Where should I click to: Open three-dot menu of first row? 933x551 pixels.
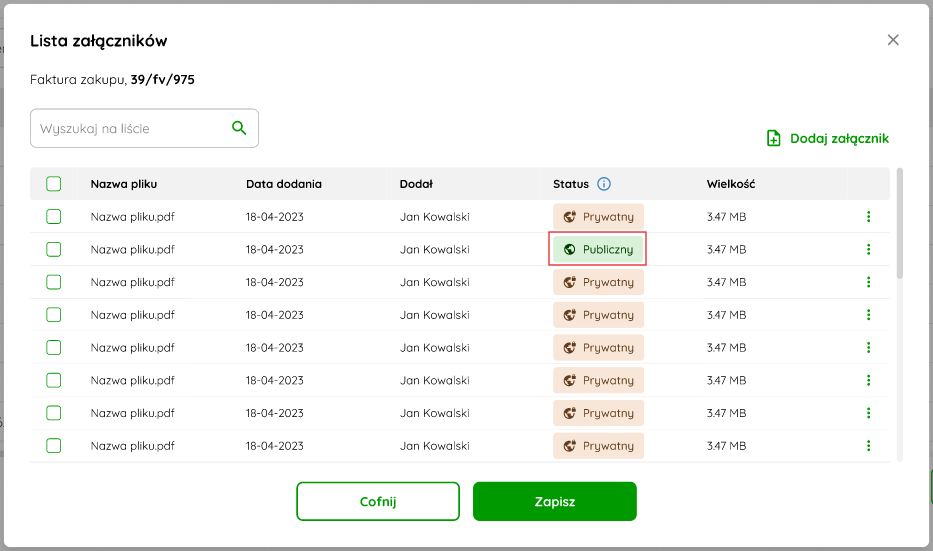pos(868,217)
